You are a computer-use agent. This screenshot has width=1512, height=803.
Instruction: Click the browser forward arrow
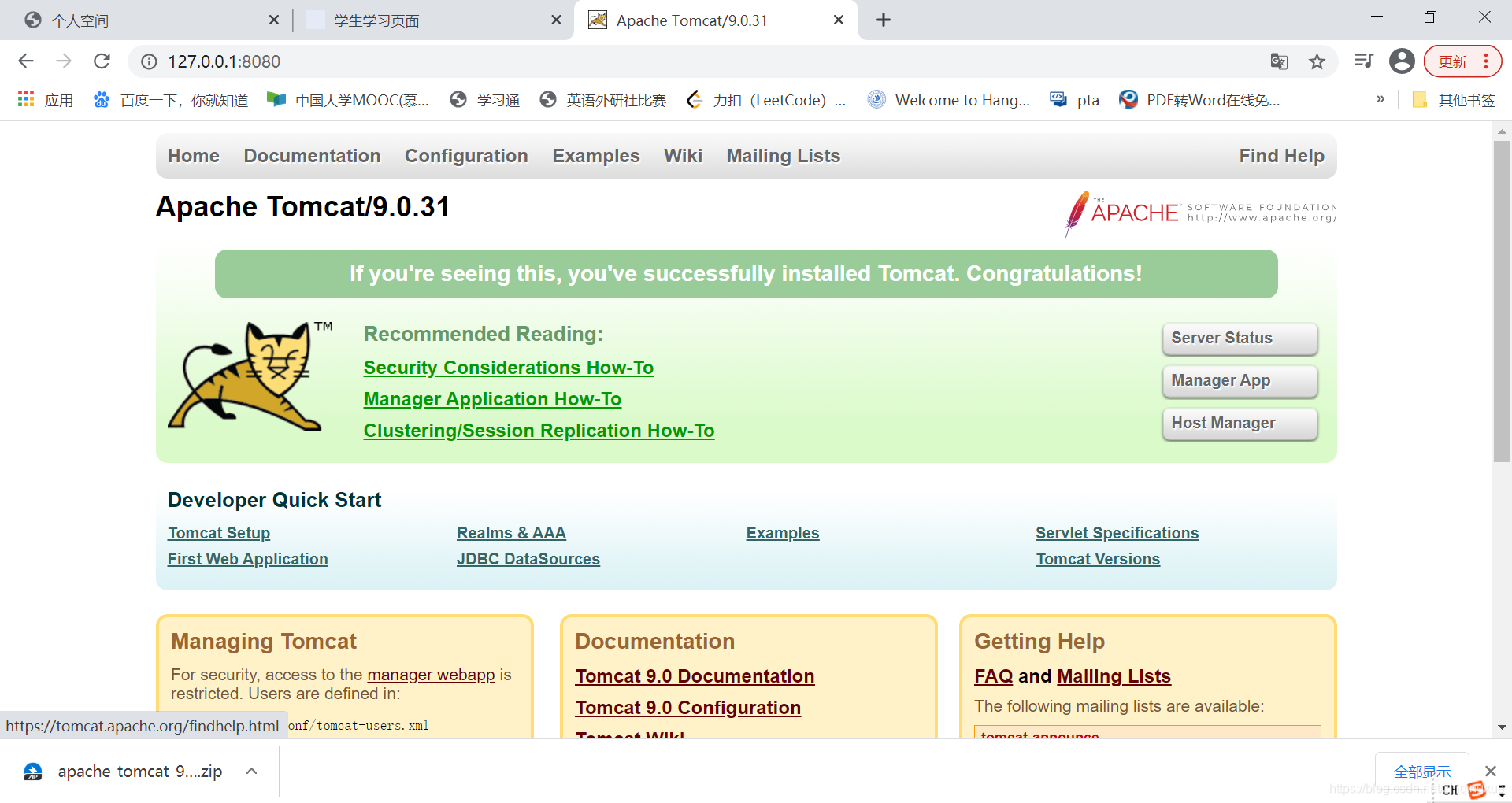pyautogui.click(x=64, y=61)
